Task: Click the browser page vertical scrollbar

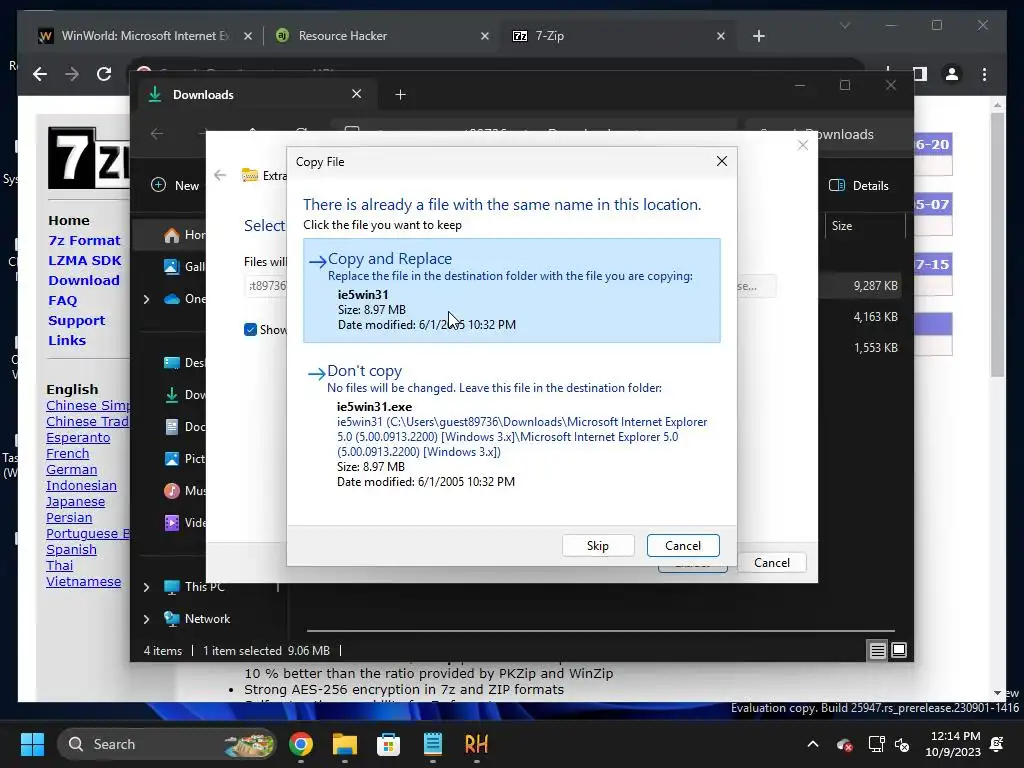Action: 997,245
